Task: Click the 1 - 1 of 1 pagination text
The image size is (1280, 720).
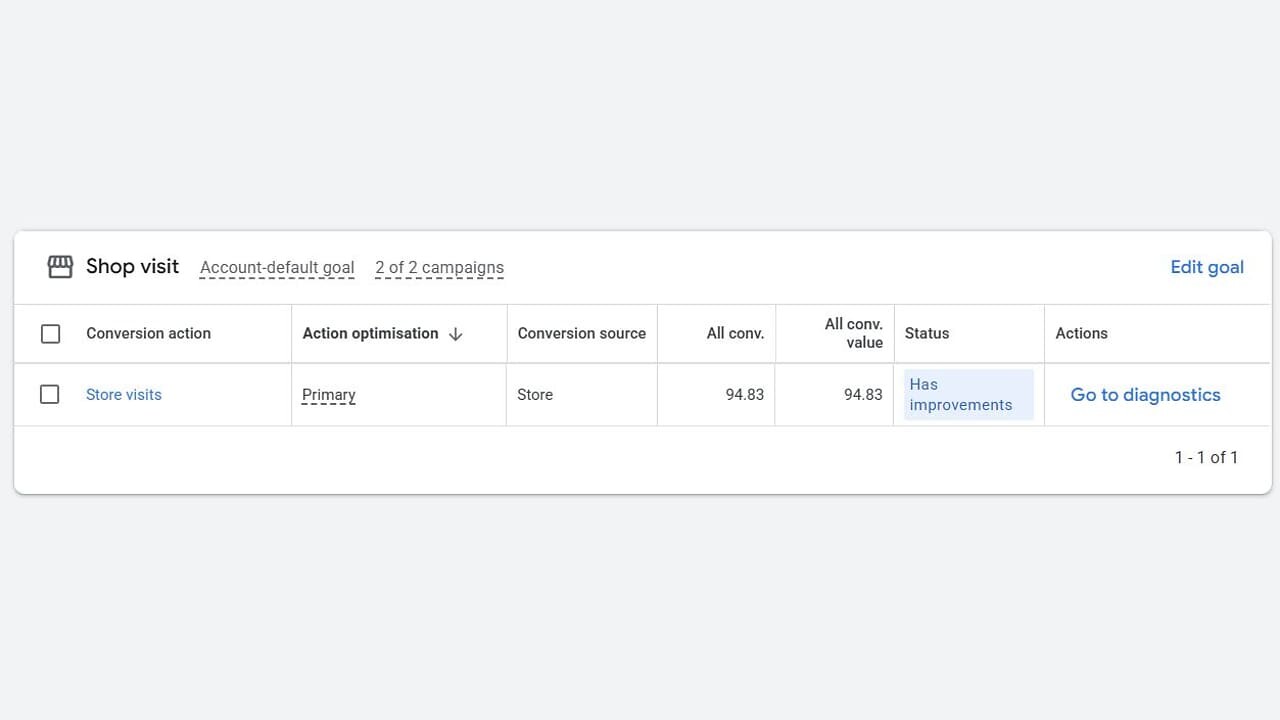Action: click(1206, 458)
